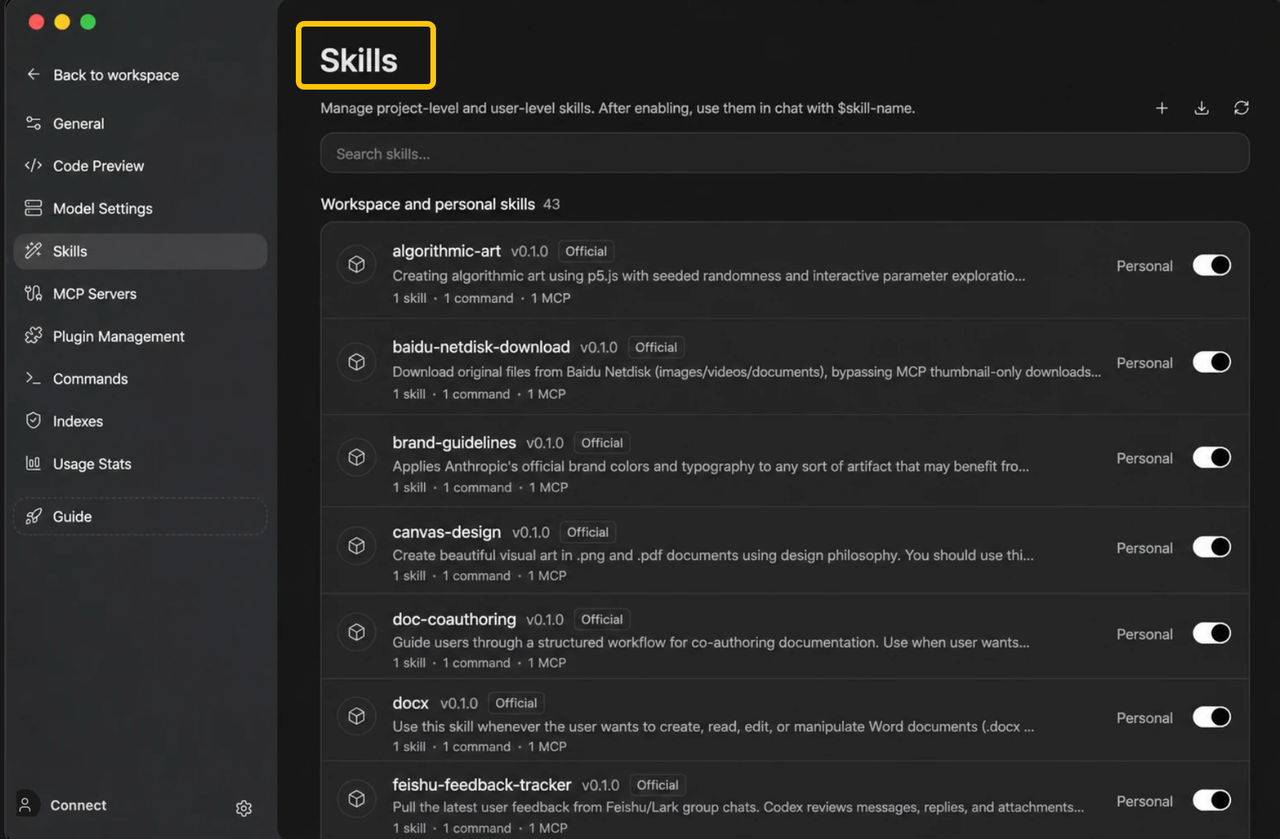This screenshot has height=839, width=1280.
Task: Switch to Commands section
Action: 140,379
